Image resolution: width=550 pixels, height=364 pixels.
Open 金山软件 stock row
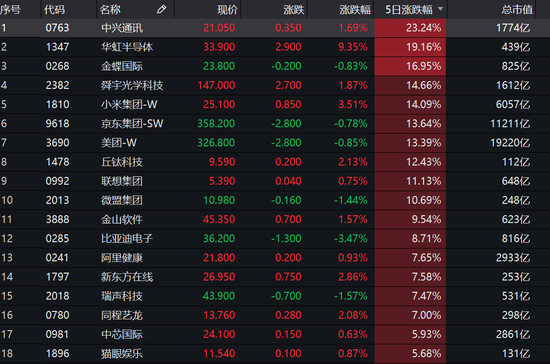(275, 220)
